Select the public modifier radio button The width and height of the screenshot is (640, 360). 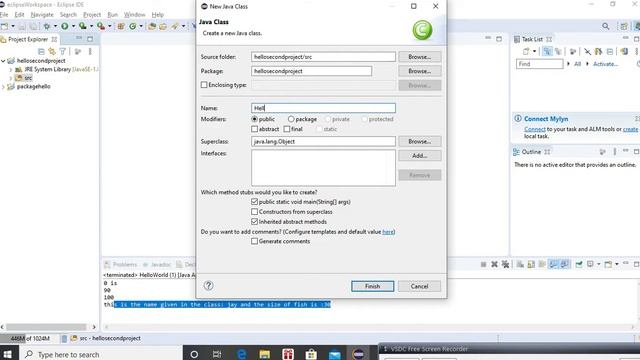tap(255, 119)
